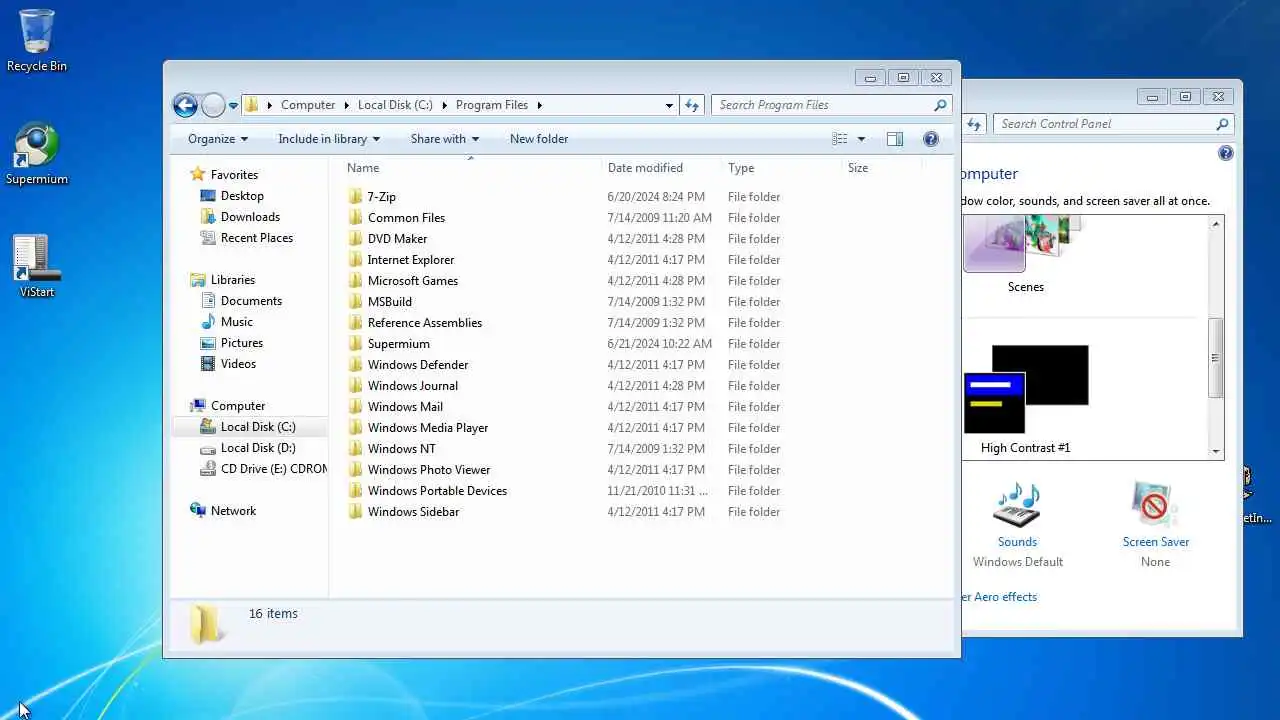This screenshot has width=1280, height=720.
Task: Open Explorer help question mark icon
Action: [x=931, y=139]
